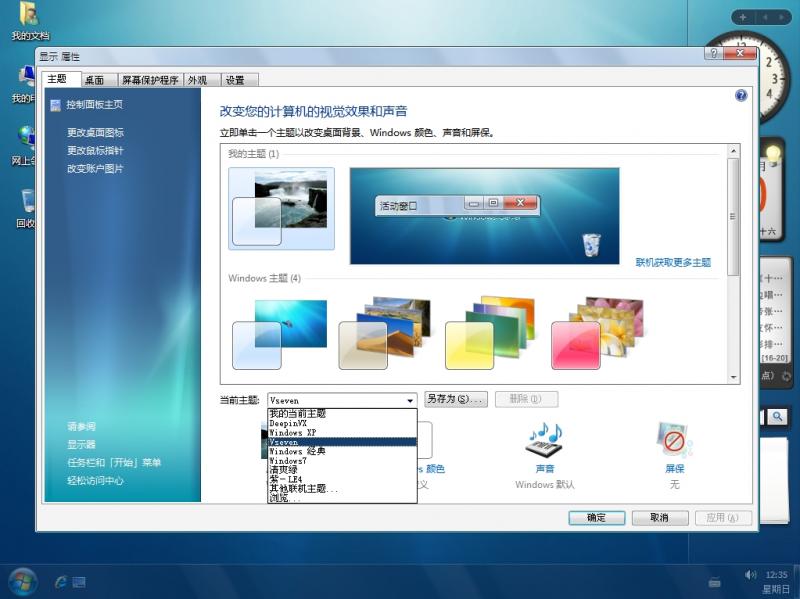The width and height of the screenshot is (800, 599).
Task: Click the show desktop quick launch icon
Action: [x=79, y=582]
